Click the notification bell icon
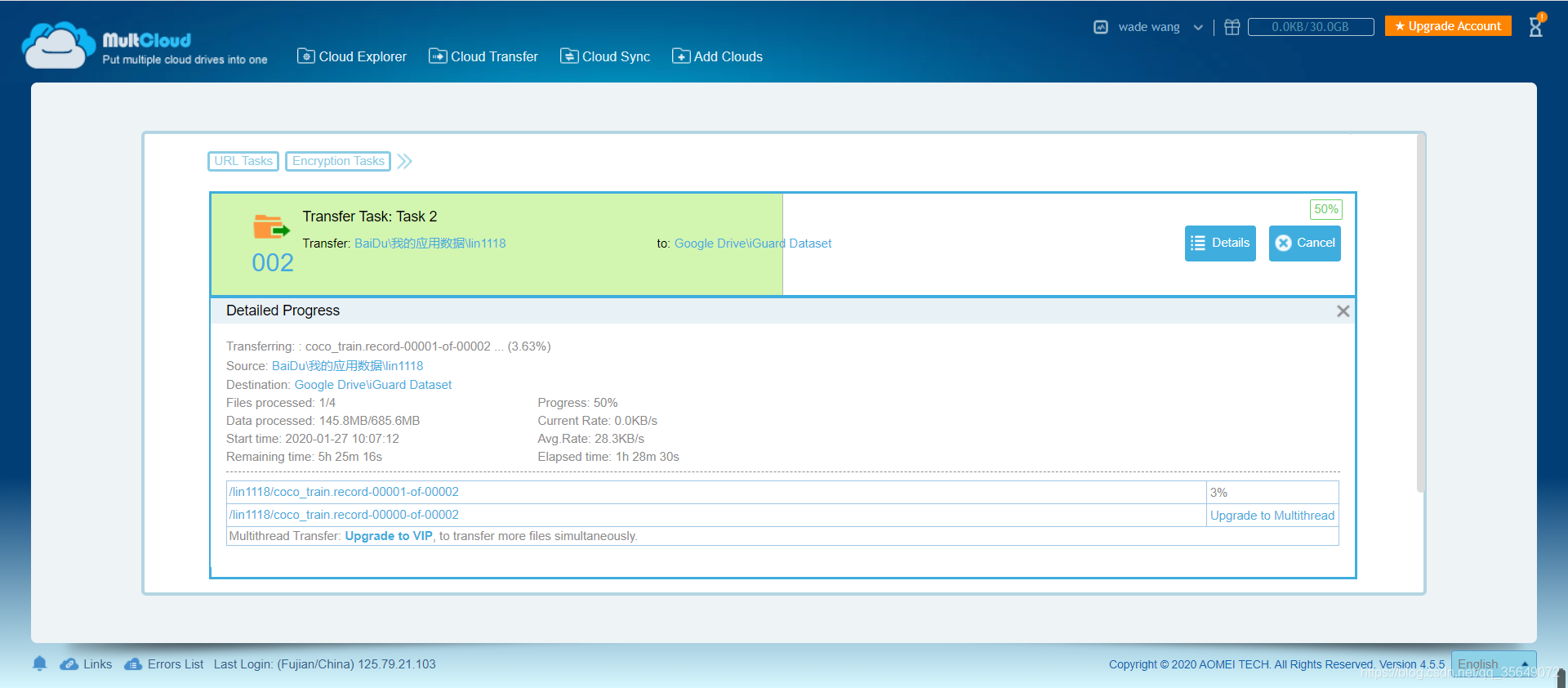The height and width of the screenshot is (688, 1568). pyautogui.click(x=39, y=663)
